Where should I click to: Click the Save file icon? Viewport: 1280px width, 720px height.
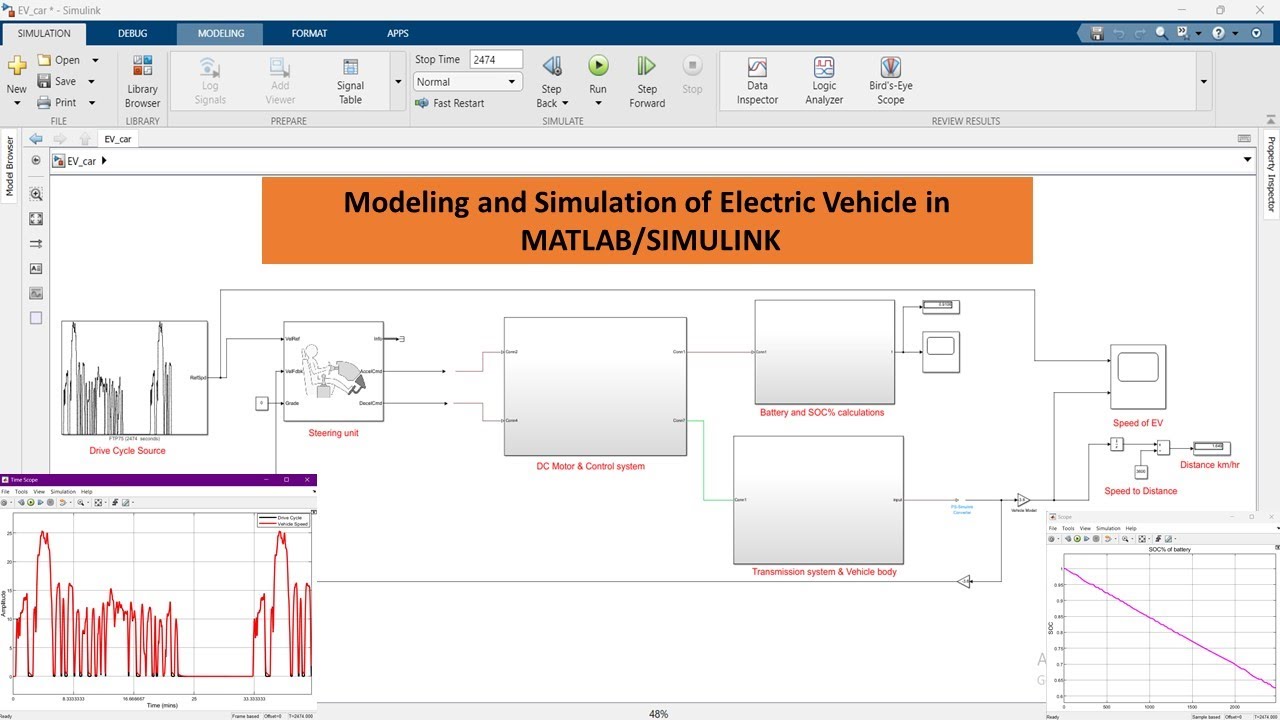(44, 81)
